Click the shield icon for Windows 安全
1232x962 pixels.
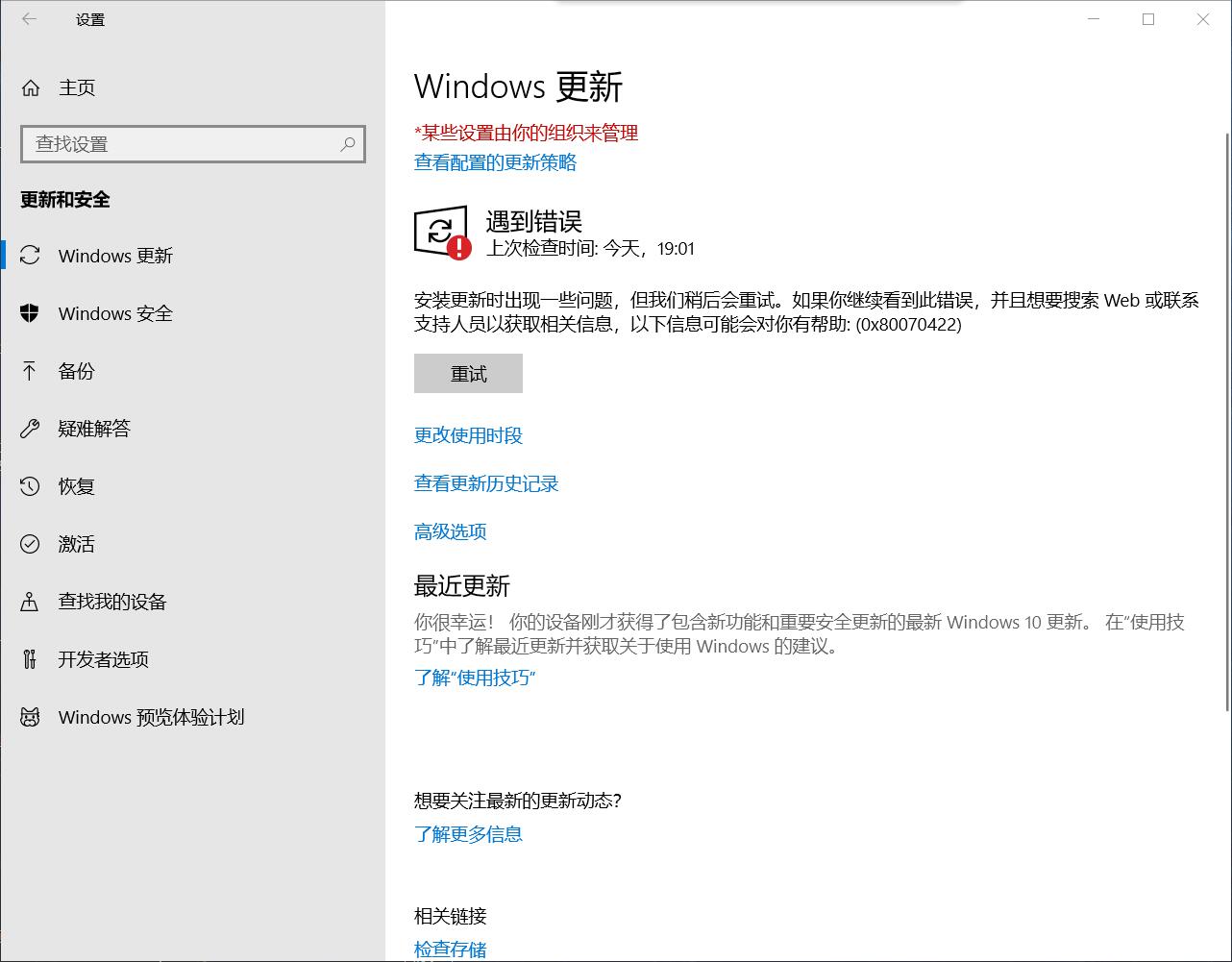pyautogui.click(x=30, y=313)
